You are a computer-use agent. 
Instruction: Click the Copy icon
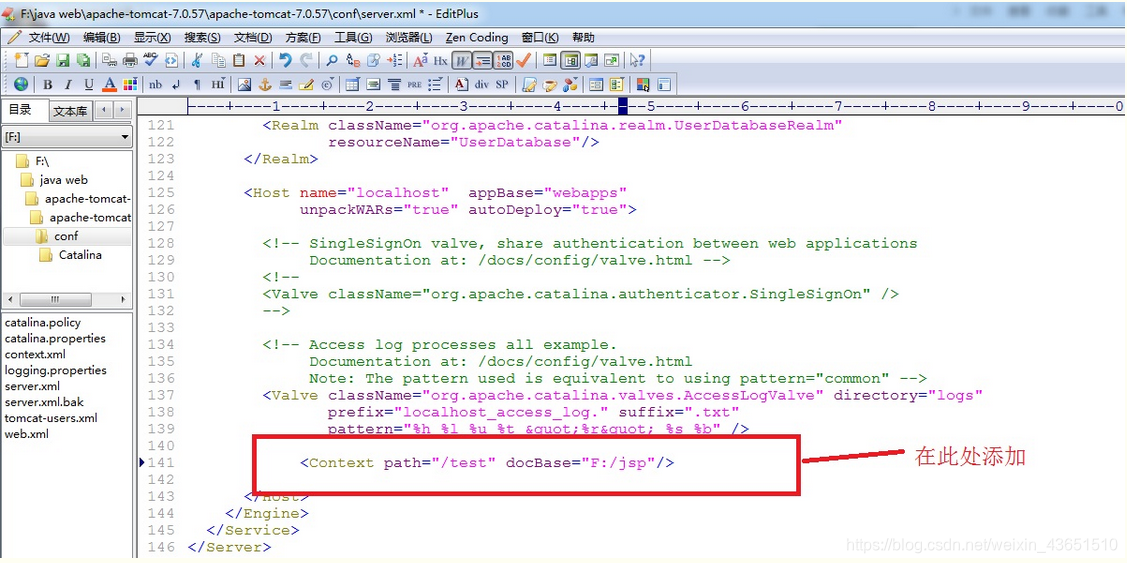click(x=218, y=60)
